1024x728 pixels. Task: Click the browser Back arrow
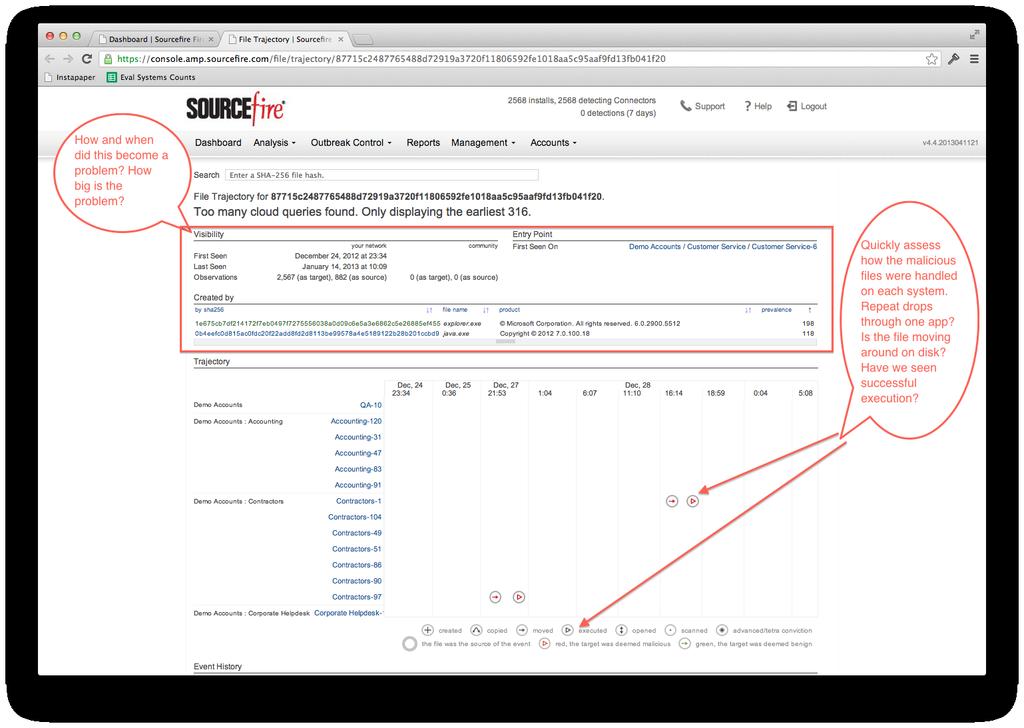coord(50,59)
